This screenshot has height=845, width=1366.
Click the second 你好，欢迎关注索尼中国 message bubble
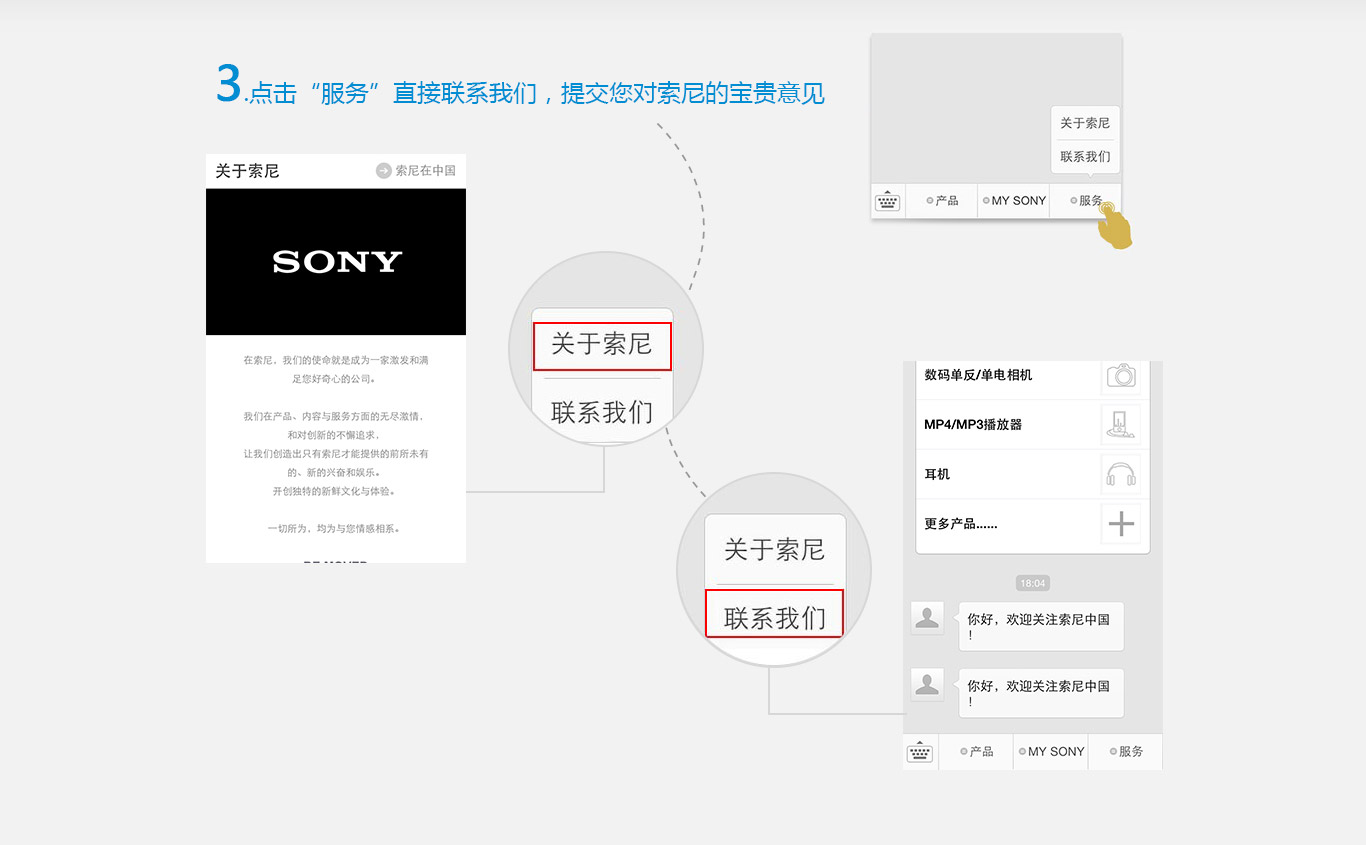coord(1041,693)
